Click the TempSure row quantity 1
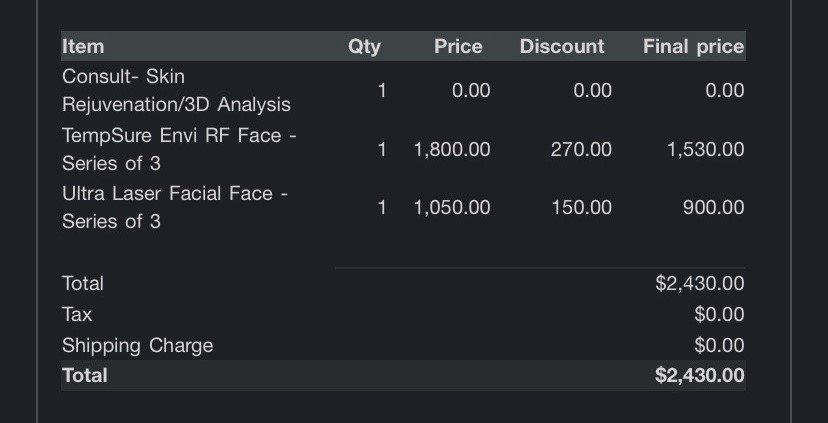This screenshot has width=828, height=423. [382, 149]
